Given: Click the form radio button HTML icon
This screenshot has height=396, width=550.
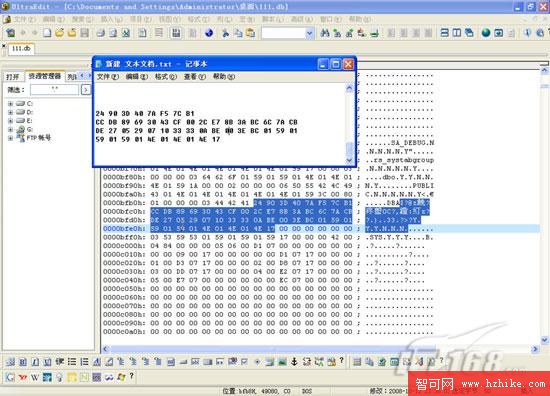Looking at the screenshot, I should [x=257, y=362].
